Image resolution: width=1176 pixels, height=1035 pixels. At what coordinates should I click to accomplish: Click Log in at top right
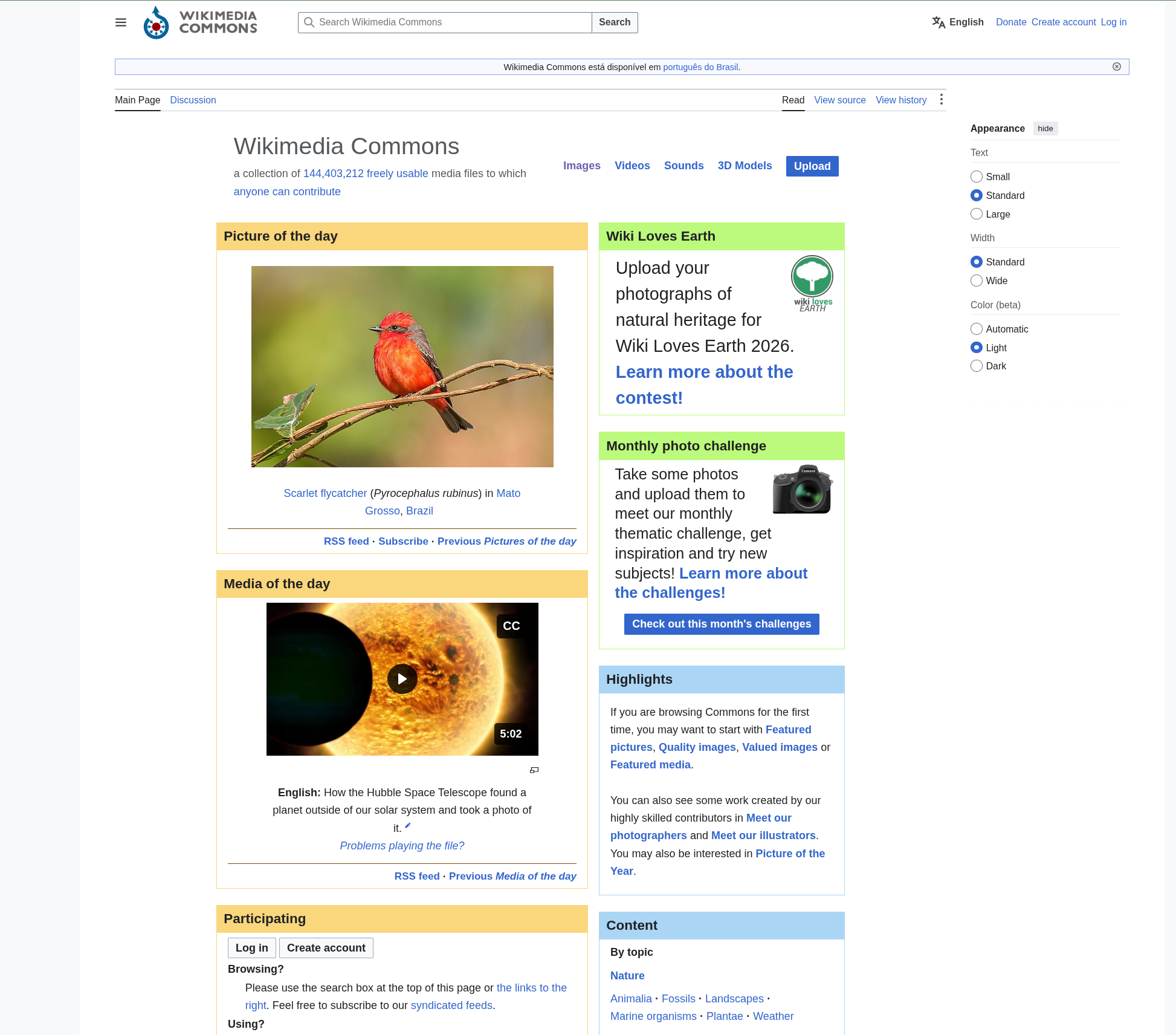[1114, 22]
